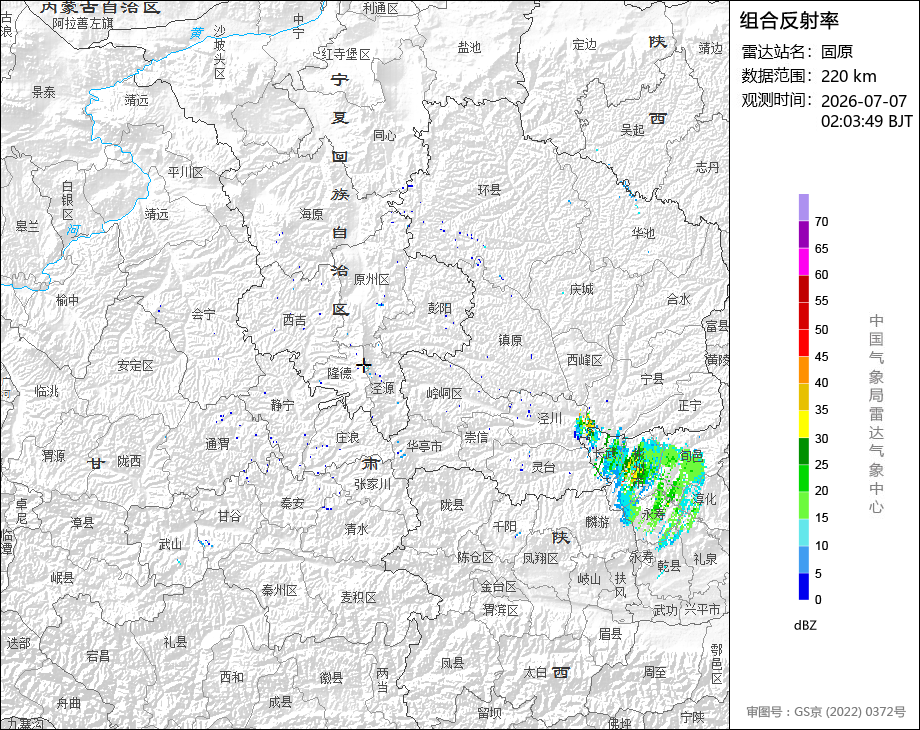Choose the yellow swatch between 30 and 35

coord(804,424)
